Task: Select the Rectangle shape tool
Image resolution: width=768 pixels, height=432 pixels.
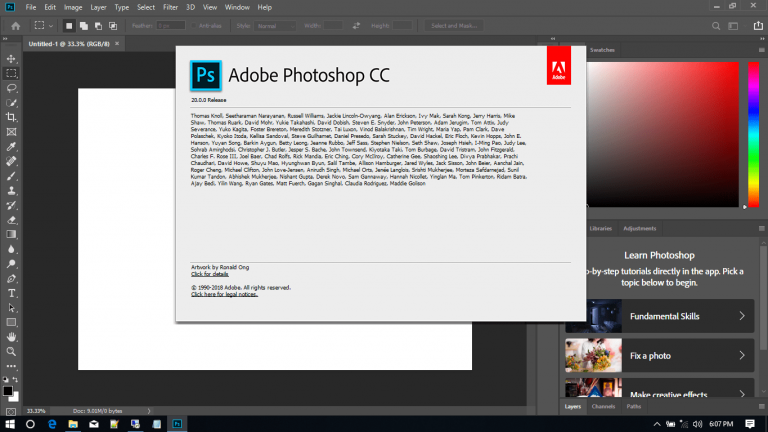Action: coord(11,322)
